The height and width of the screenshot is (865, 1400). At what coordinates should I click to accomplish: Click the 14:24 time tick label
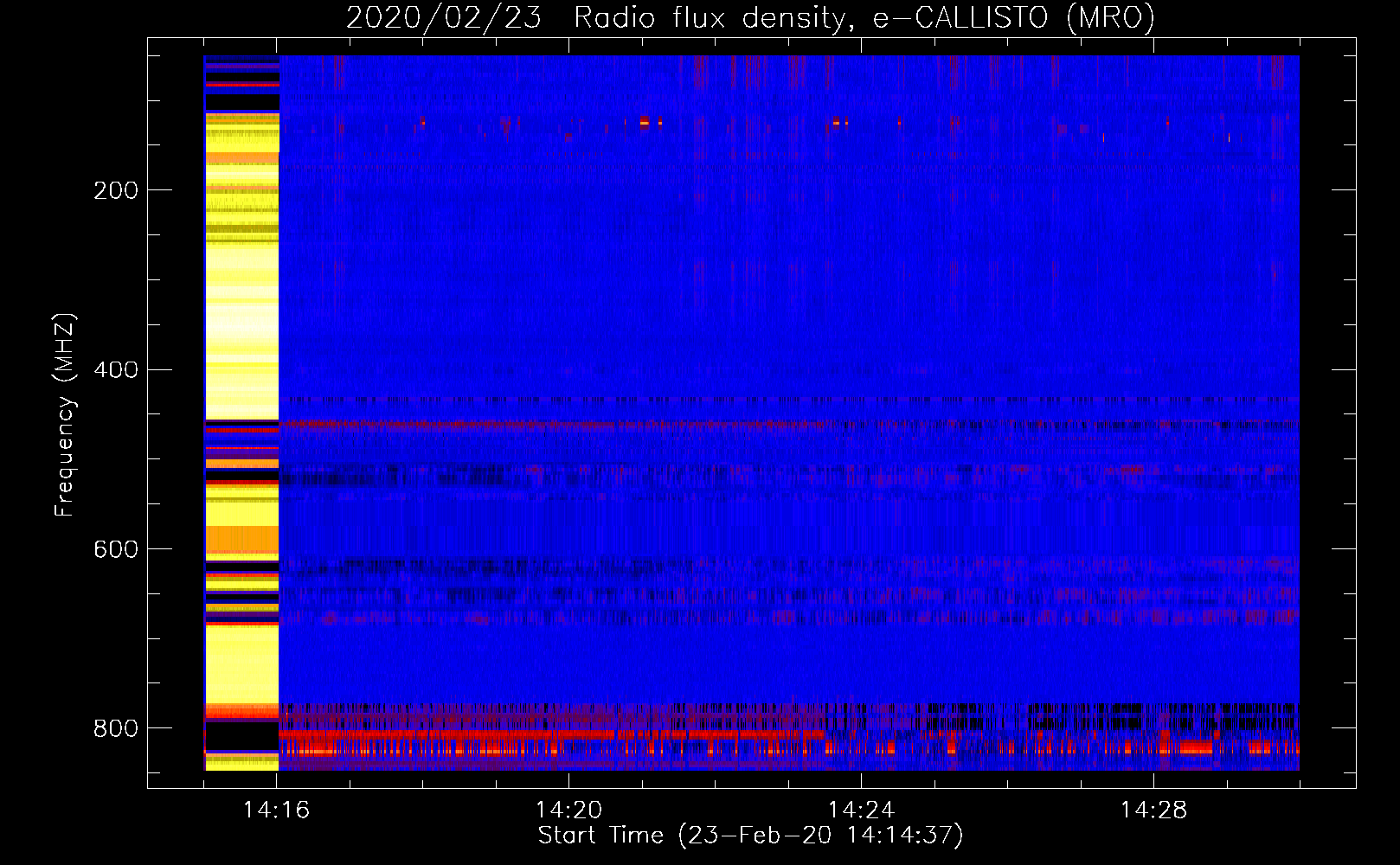click(861, 811)
